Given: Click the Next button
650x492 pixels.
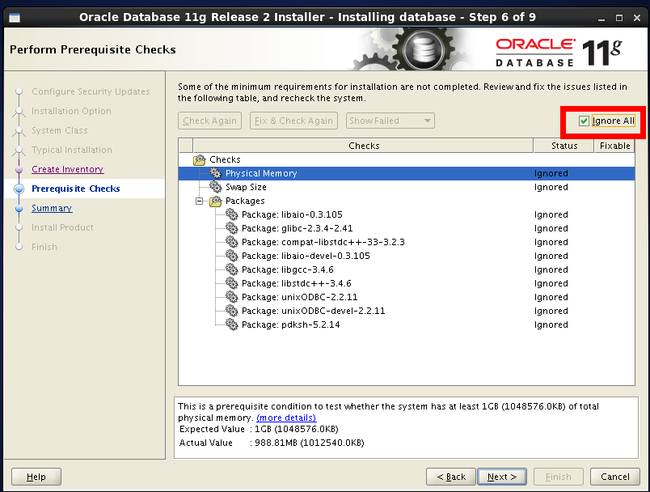Looking at the screenshot, I should pos(502,477).
